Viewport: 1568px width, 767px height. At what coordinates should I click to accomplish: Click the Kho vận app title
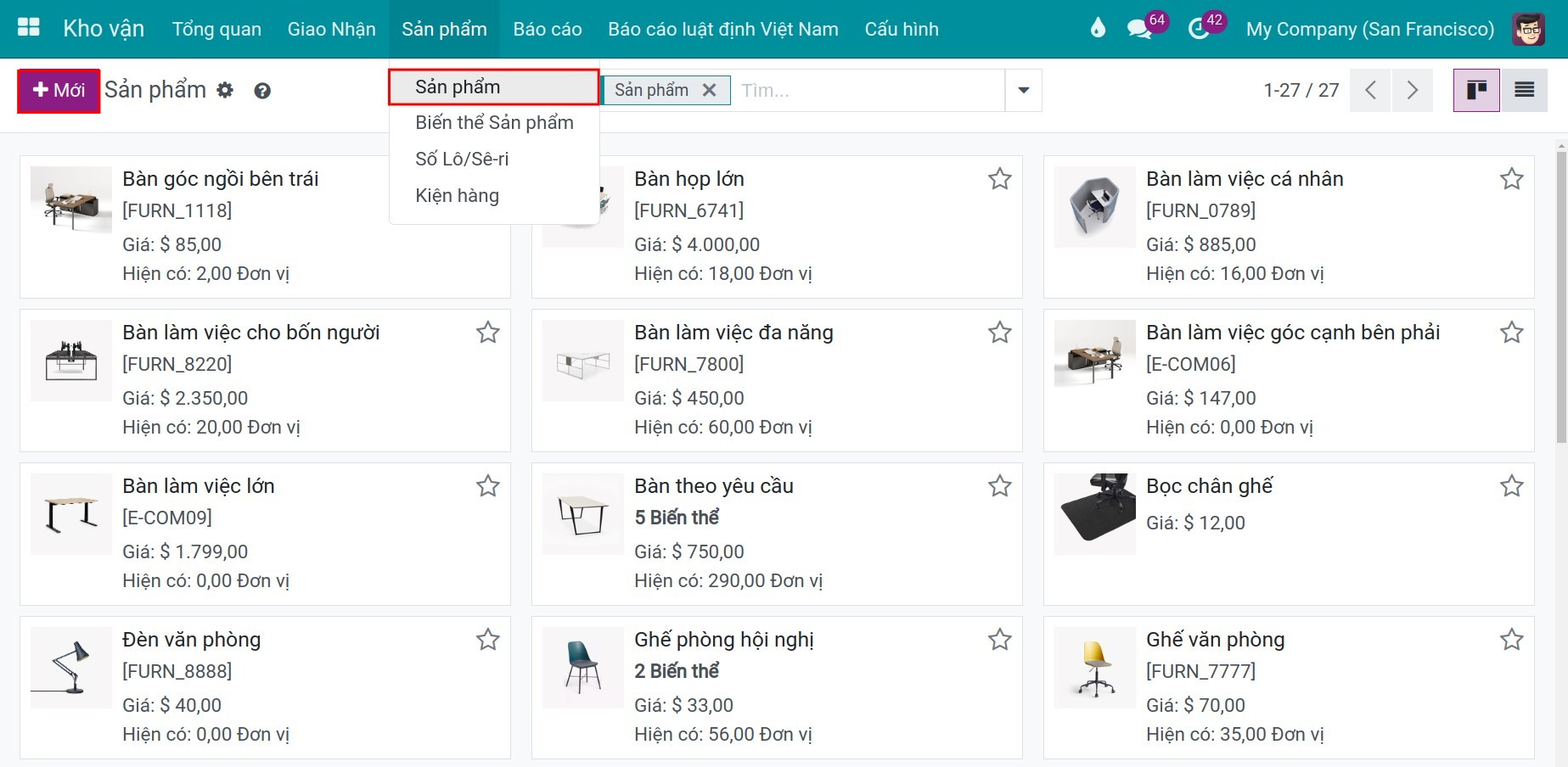point(104,29)
